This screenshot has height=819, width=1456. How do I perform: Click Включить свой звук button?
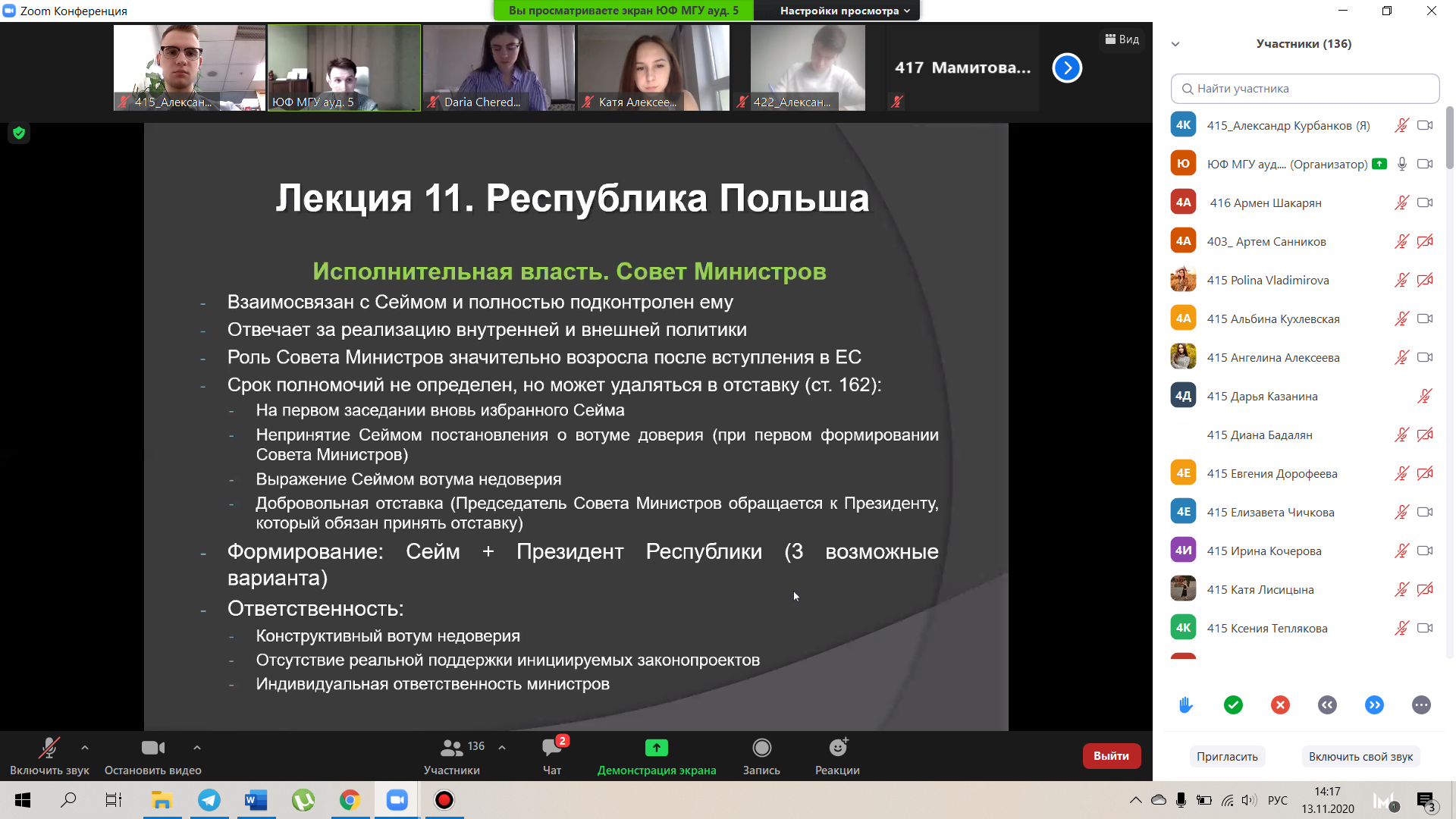[1360, 756]
